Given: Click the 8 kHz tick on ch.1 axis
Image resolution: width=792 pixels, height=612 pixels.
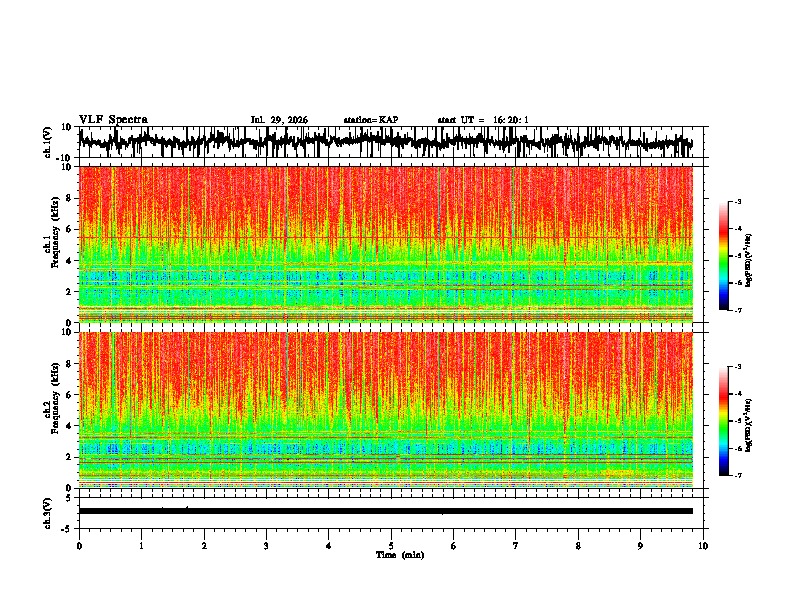Looking at the screenshot, I should tap(69, 198).
